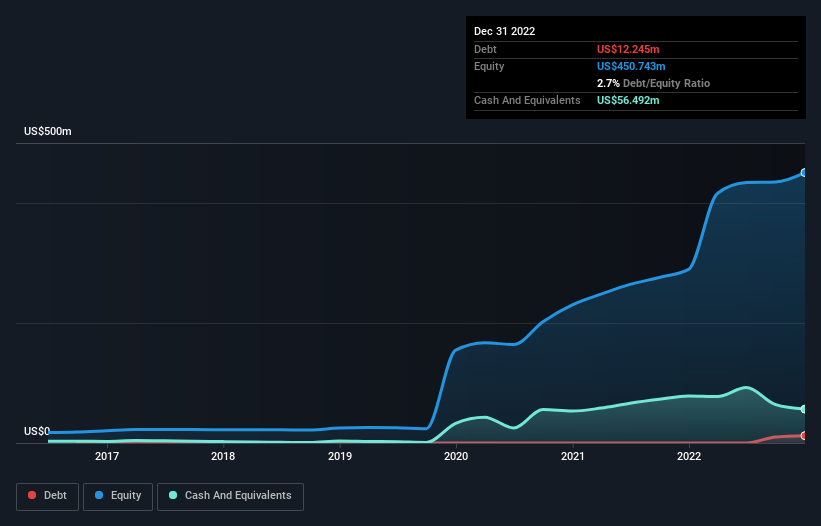Toggle Cash And Equivalents legend button
Image resolution: width=821 pixels, height=526 pixels.
pos(230,496)
